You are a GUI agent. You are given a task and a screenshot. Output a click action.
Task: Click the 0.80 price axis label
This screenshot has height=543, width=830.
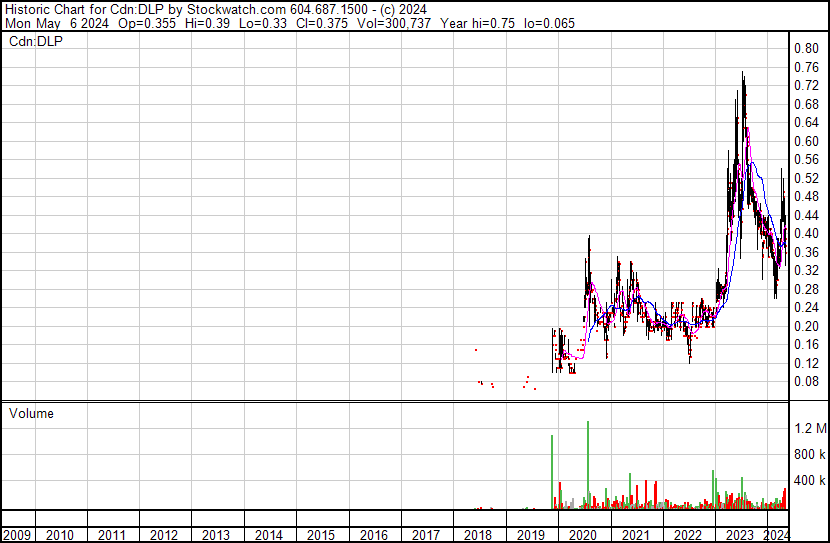coord(806,49)
